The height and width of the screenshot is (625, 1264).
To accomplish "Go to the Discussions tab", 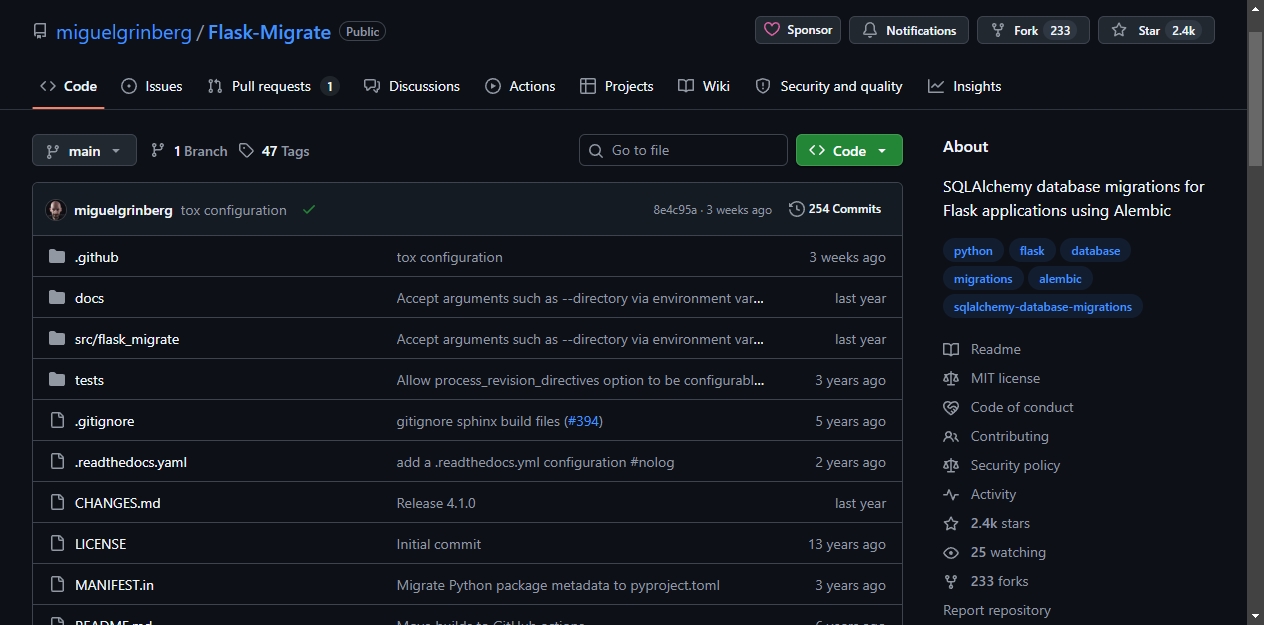I will click(x=412, y=86).
